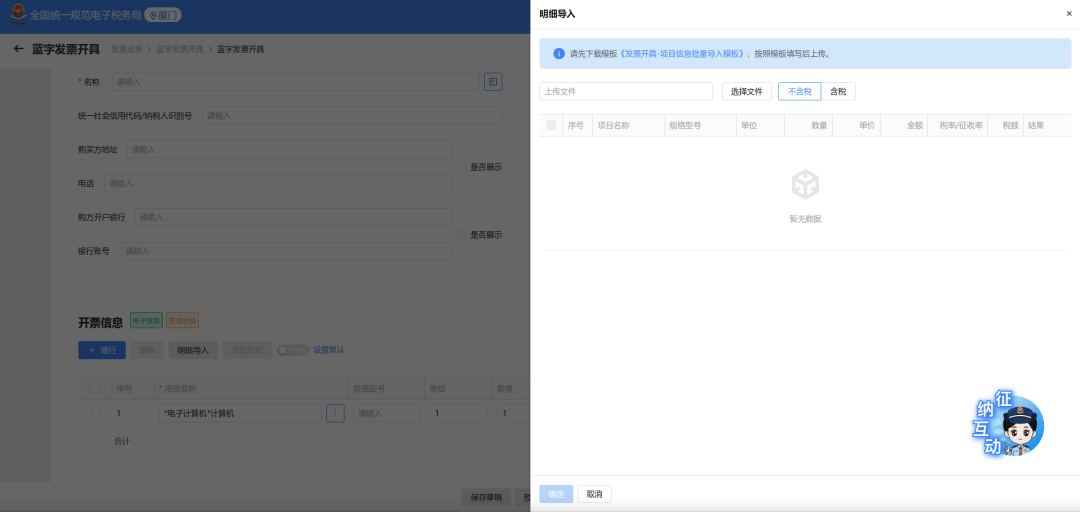Select the 含税 option
Image resolution: width=1080 pixels, height=512 pixels.
pyautogui.click(x=838, y=92)
